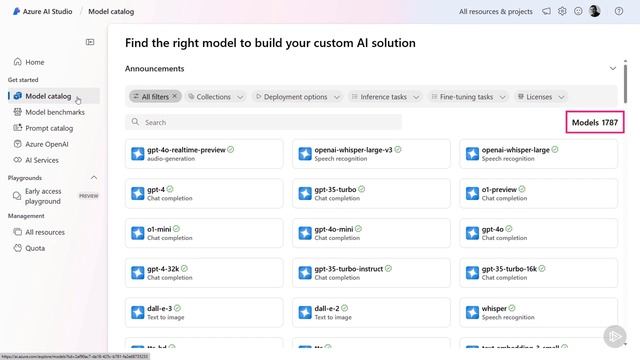Viewport: 640px width, 360px height.
Task: Click the whisper model icon
Action: [472, 312]
